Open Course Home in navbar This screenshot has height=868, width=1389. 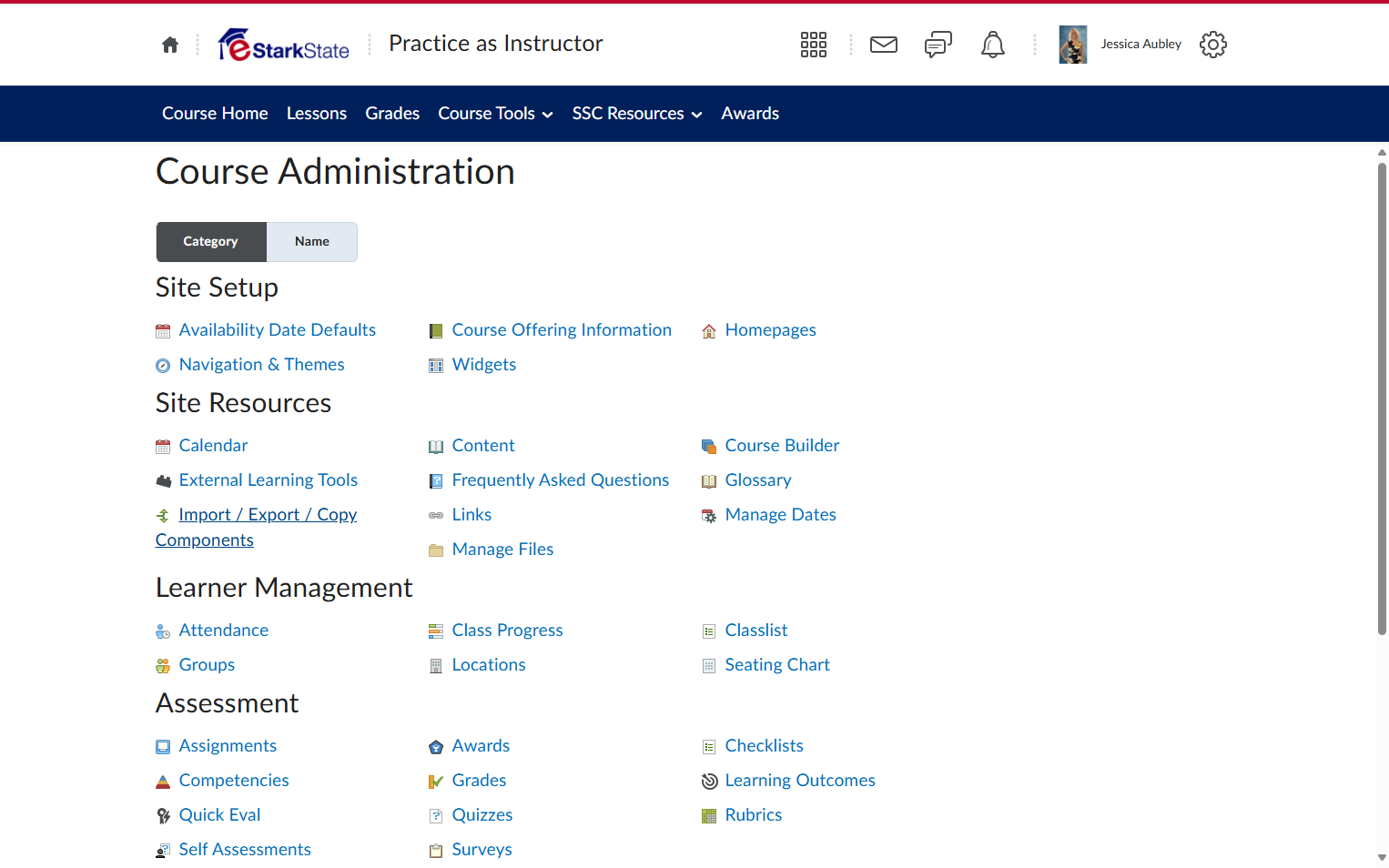(215, 114)
